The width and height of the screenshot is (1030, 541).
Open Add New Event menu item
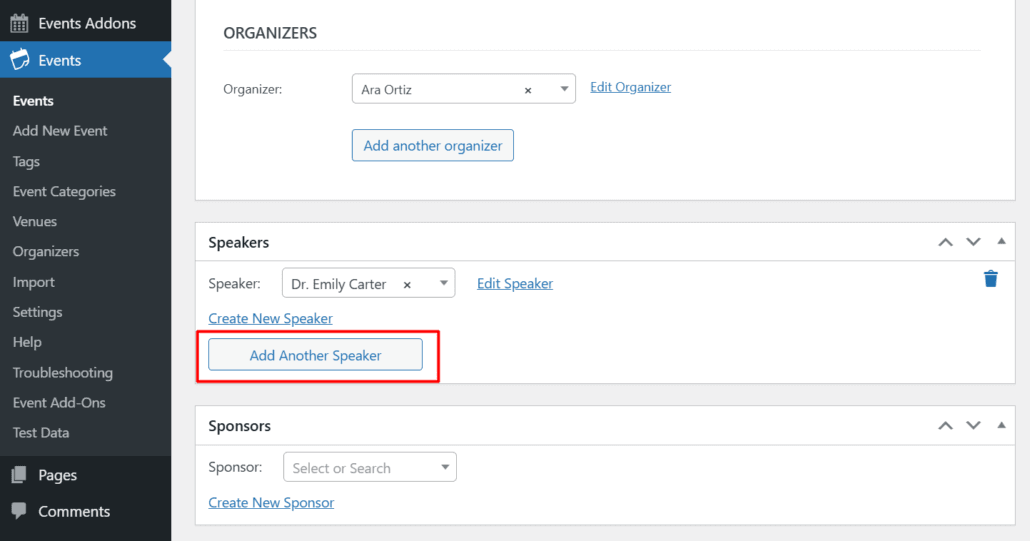click(60, 131)
